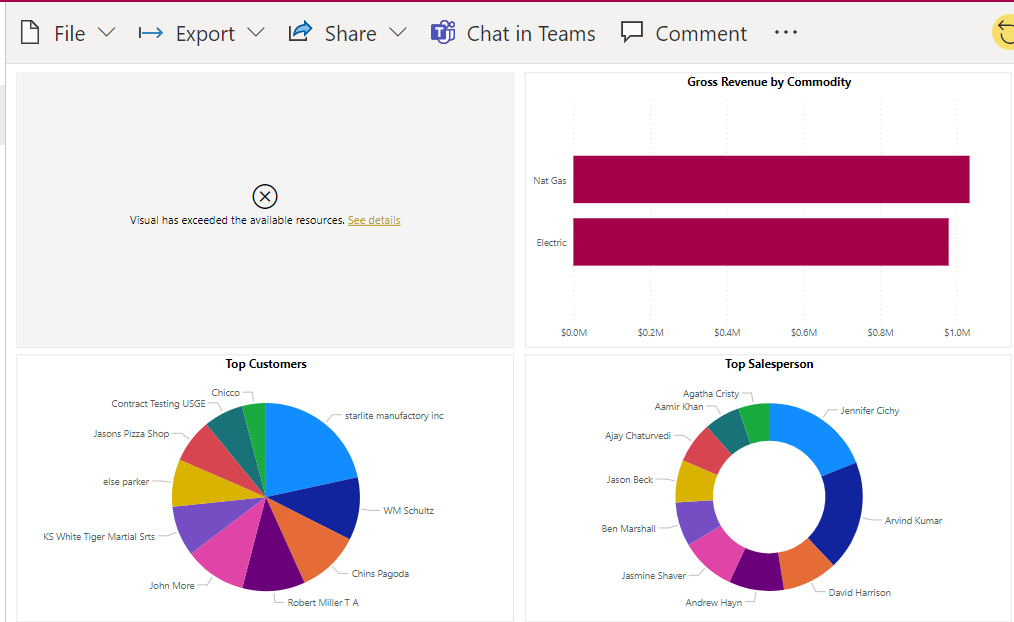Image resolution: width=1014 pixels, height=622 pixels.
Task: Select the John More pink pie slice
Action: coord(232,548)
